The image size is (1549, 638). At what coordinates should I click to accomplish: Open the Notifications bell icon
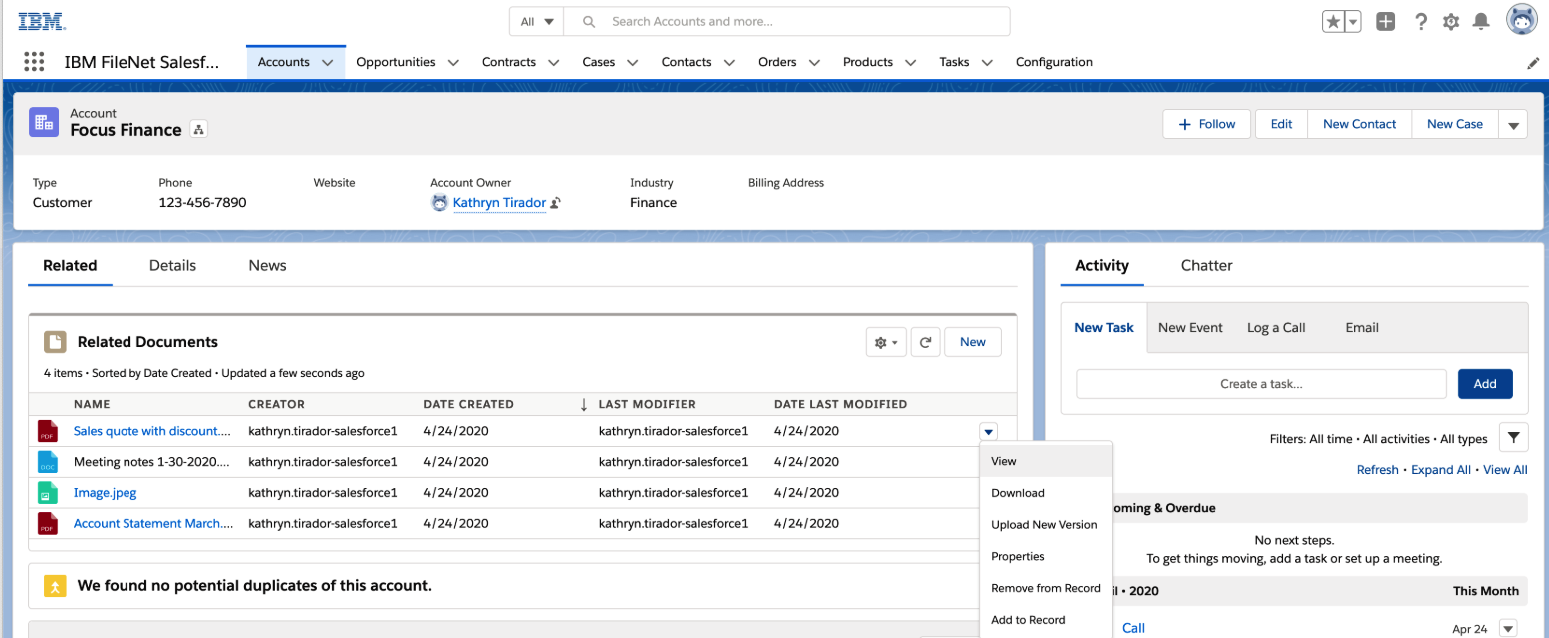[1481, 22]
